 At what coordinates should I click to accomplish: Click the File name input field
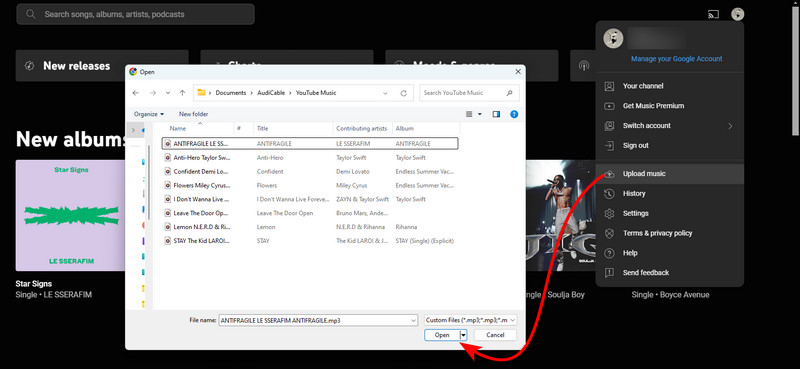(314, 321)
